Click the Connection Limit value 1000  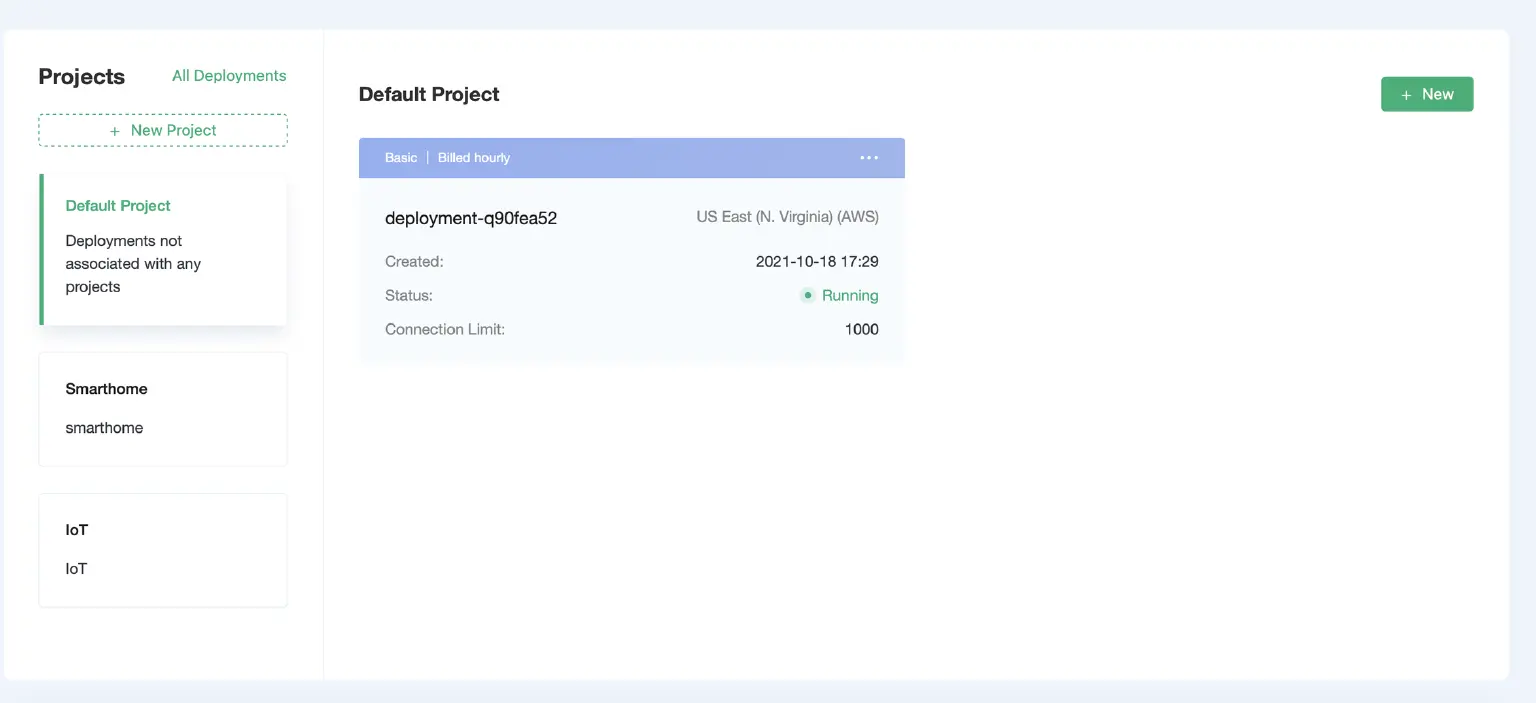point(861,329)
